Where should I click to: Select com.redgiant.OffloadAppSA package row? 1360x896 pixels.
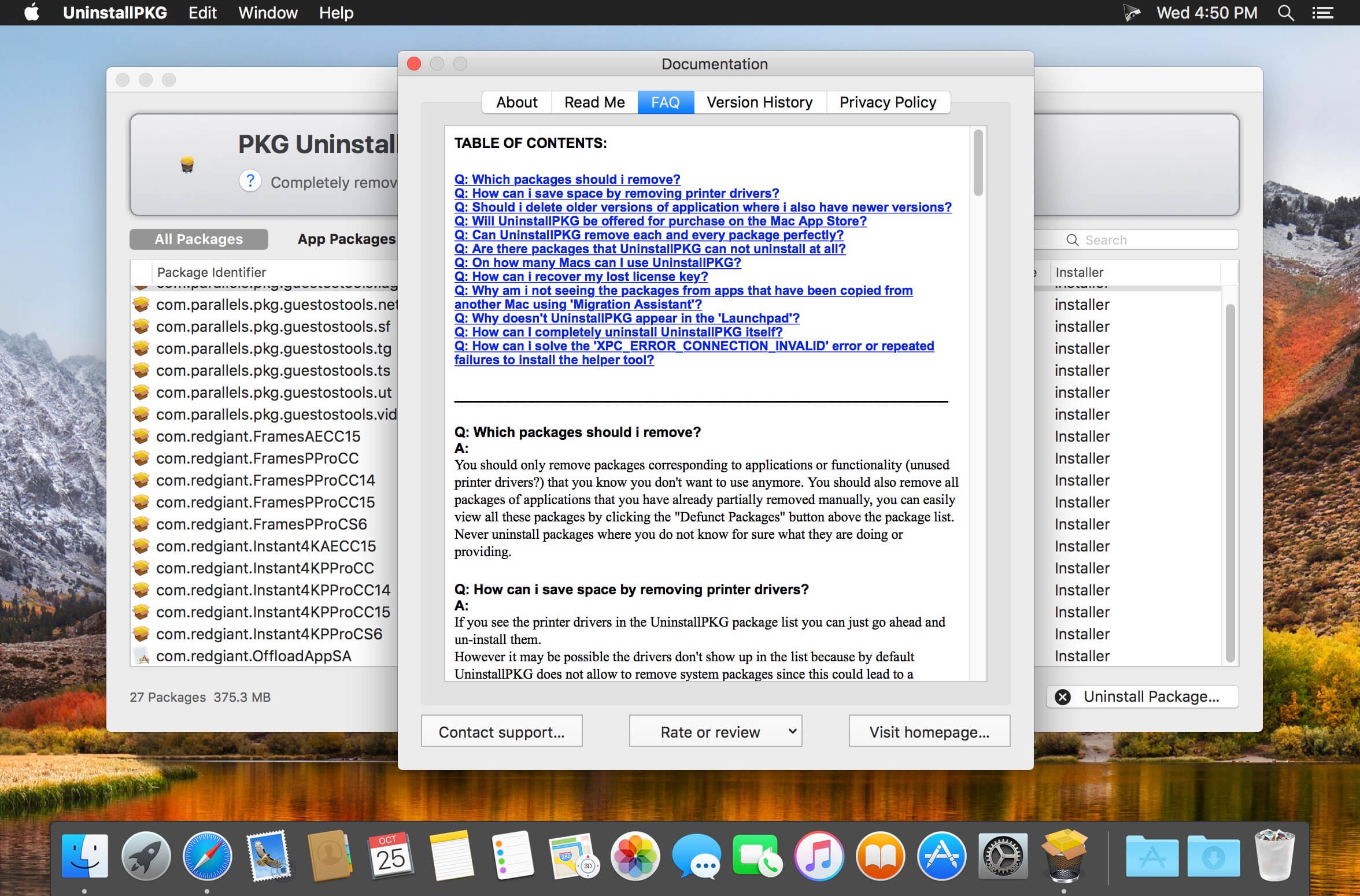tap(265, 656)
